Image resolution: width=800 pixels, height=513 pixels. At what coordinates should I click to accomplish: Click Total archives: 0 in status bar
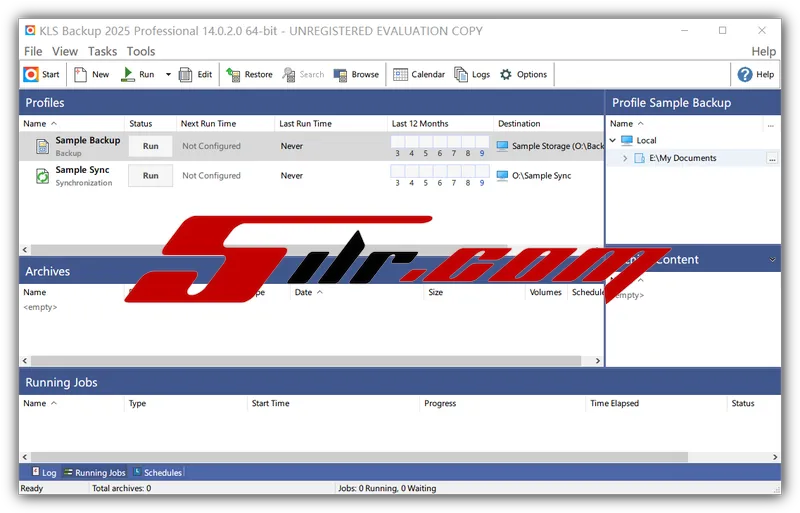click(121, 488)
